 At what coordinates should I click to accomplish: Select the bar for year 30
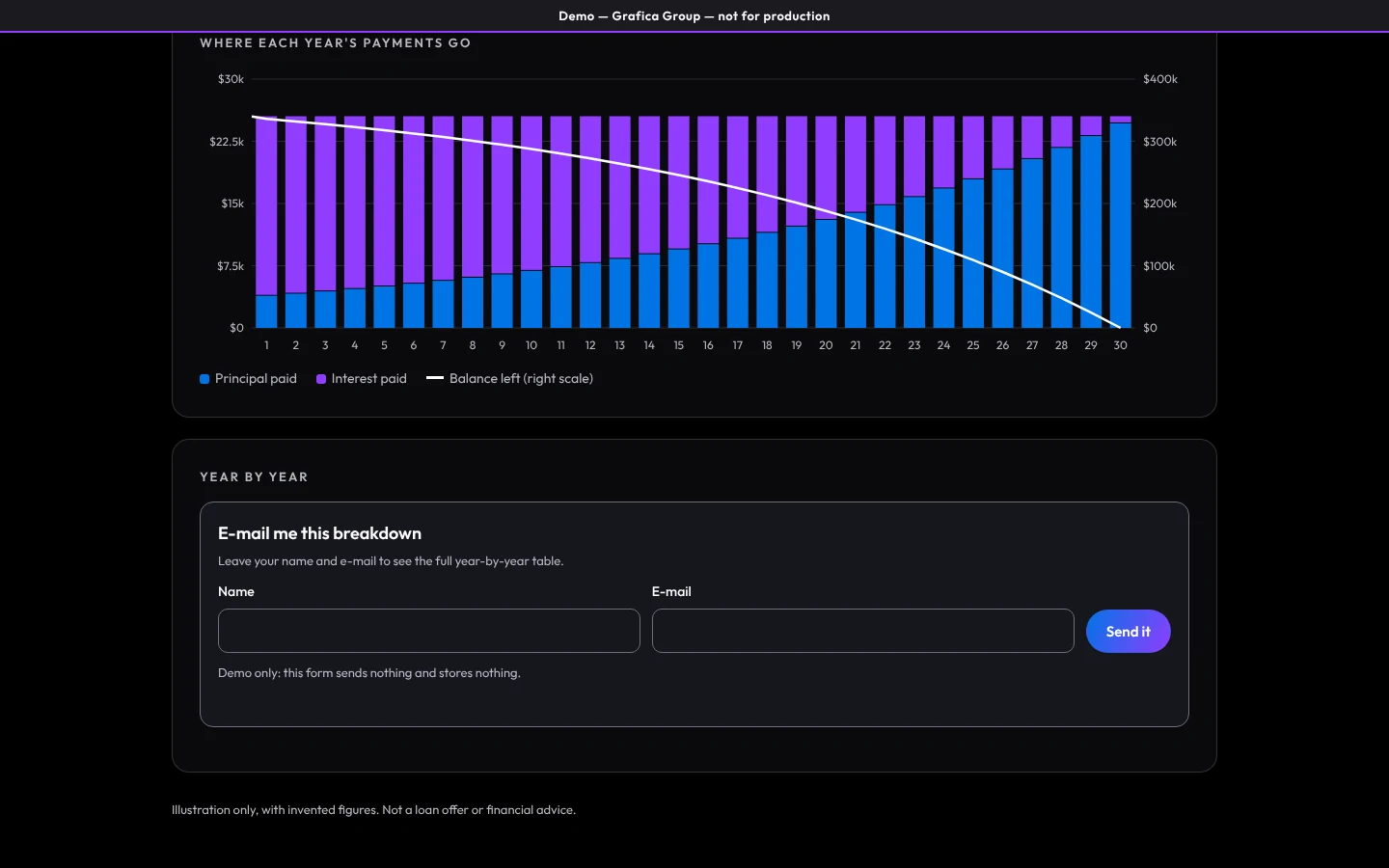pos(1121,222)
